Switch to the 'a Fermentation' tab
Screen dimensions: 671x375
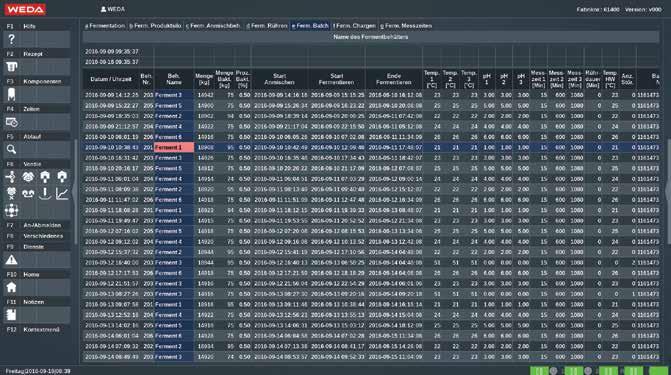coord(105,26)
